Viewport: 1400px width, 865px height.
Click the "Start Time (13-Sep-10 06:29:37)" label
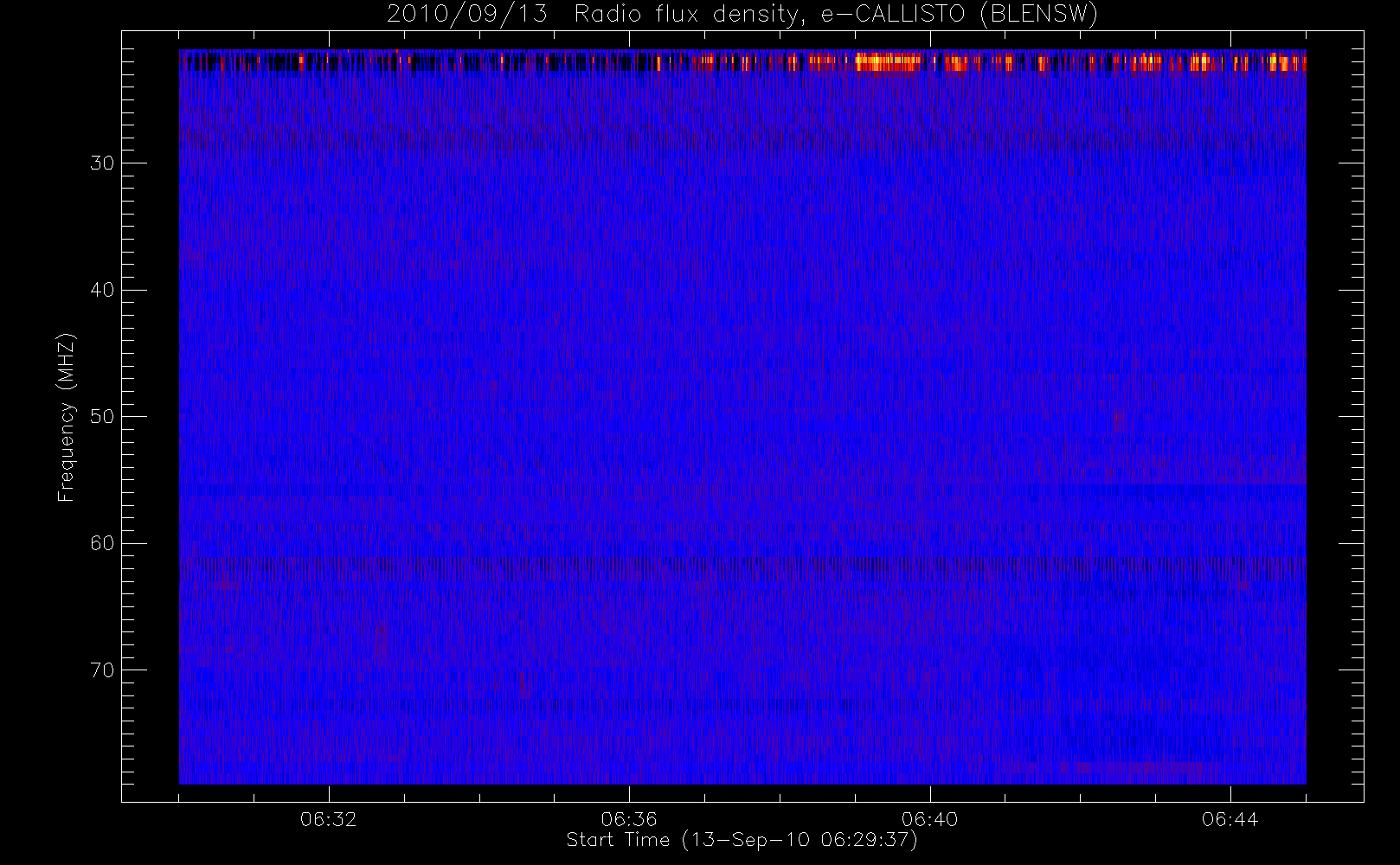coord(742,840)
